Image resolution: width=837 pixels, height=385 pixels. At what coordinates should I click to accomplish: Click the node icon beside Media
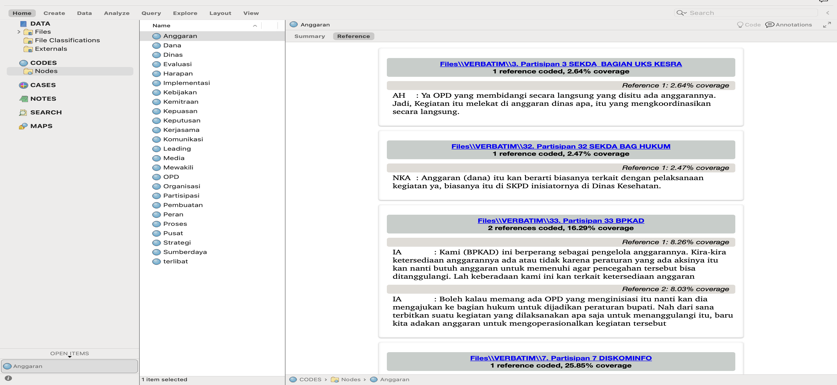(x=156, y=158)
